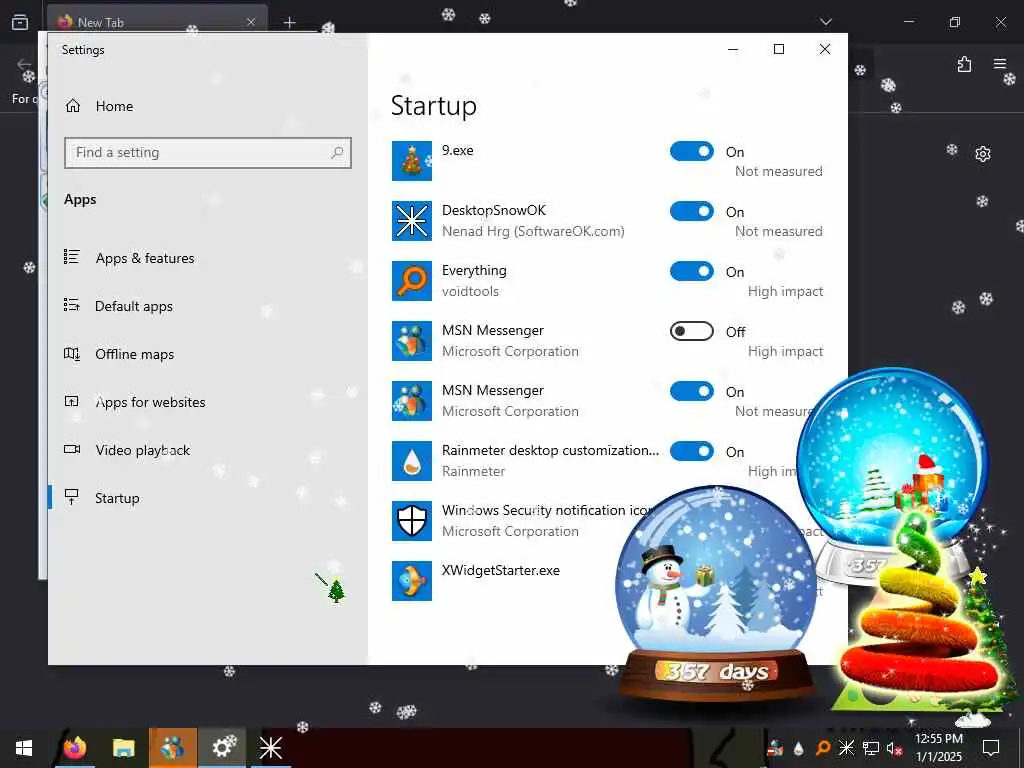Click the Startup page heading
1024x768 pixels.
click(434, 106)
